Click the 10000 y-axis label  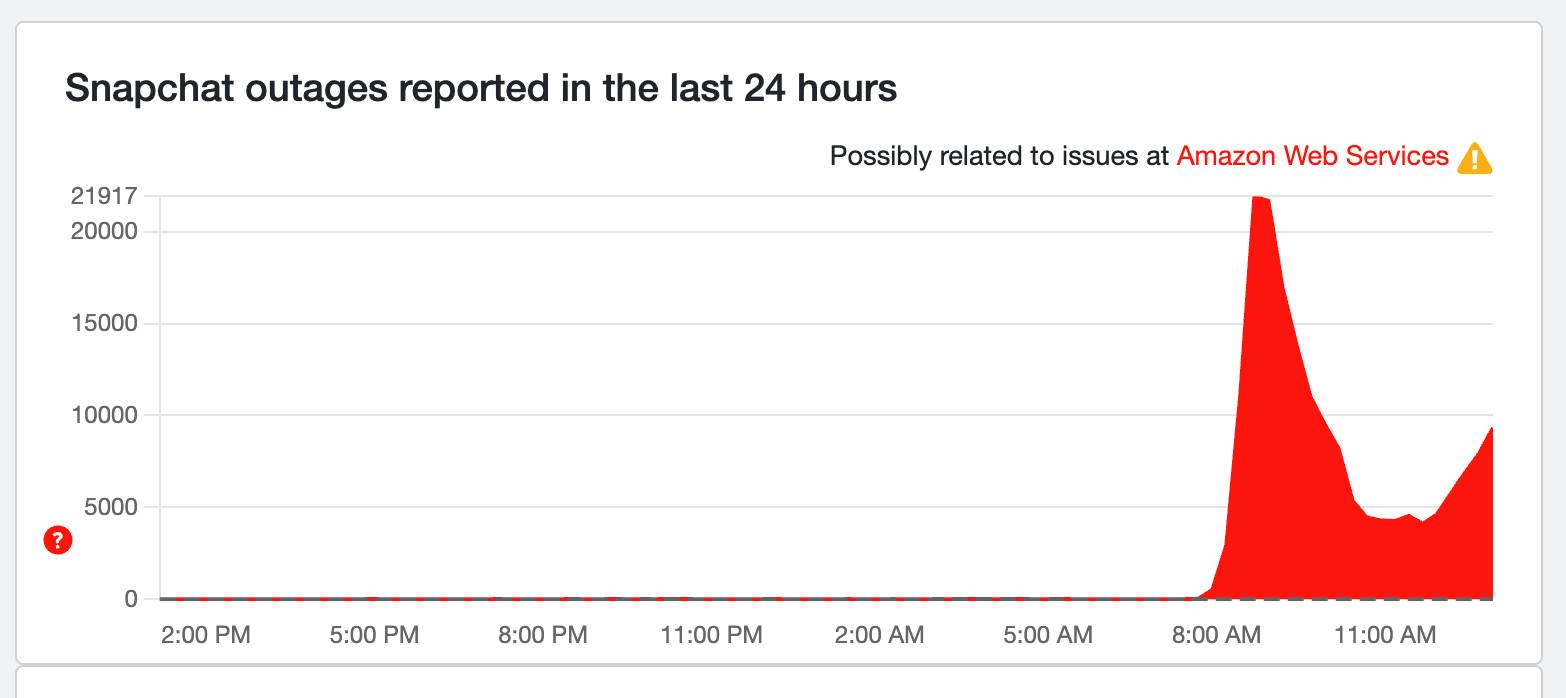pyautogui.click(x=103, y=415)
